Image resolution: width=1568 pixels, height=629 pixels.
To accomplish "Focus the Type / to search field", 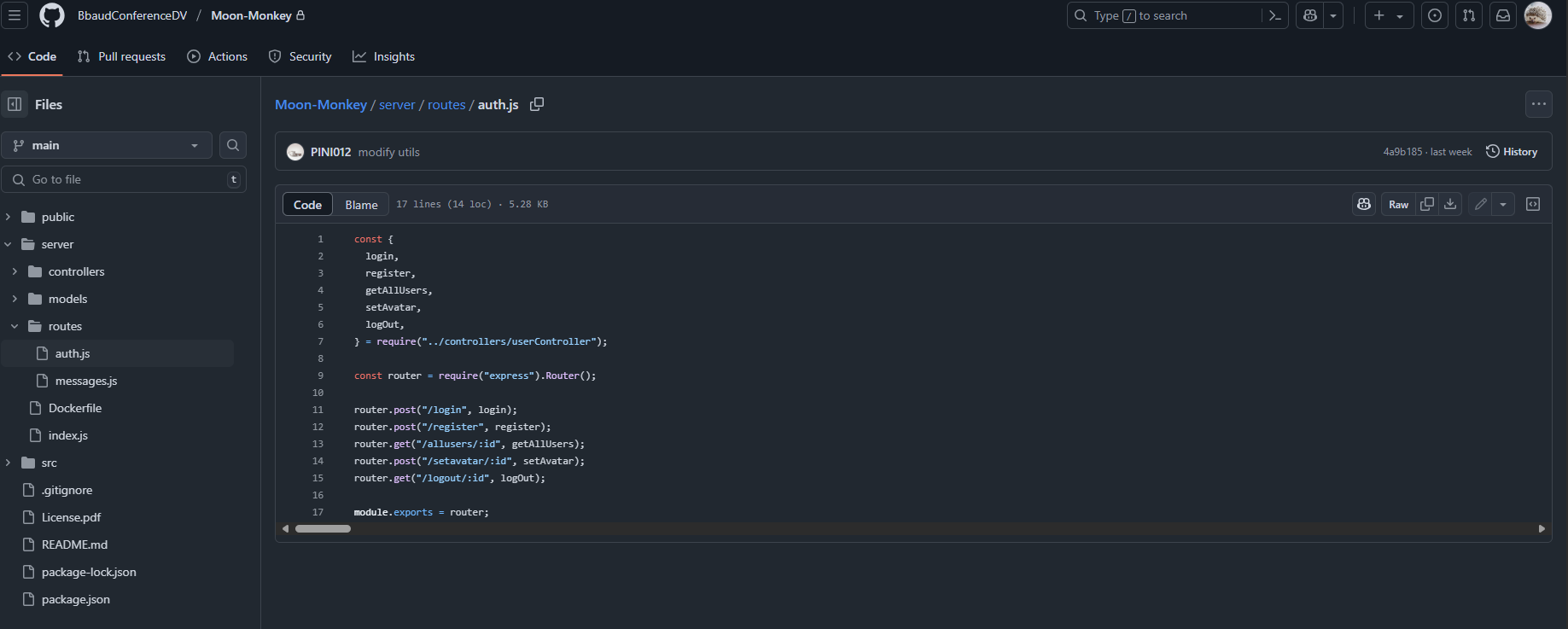I will pos(1166,15).
